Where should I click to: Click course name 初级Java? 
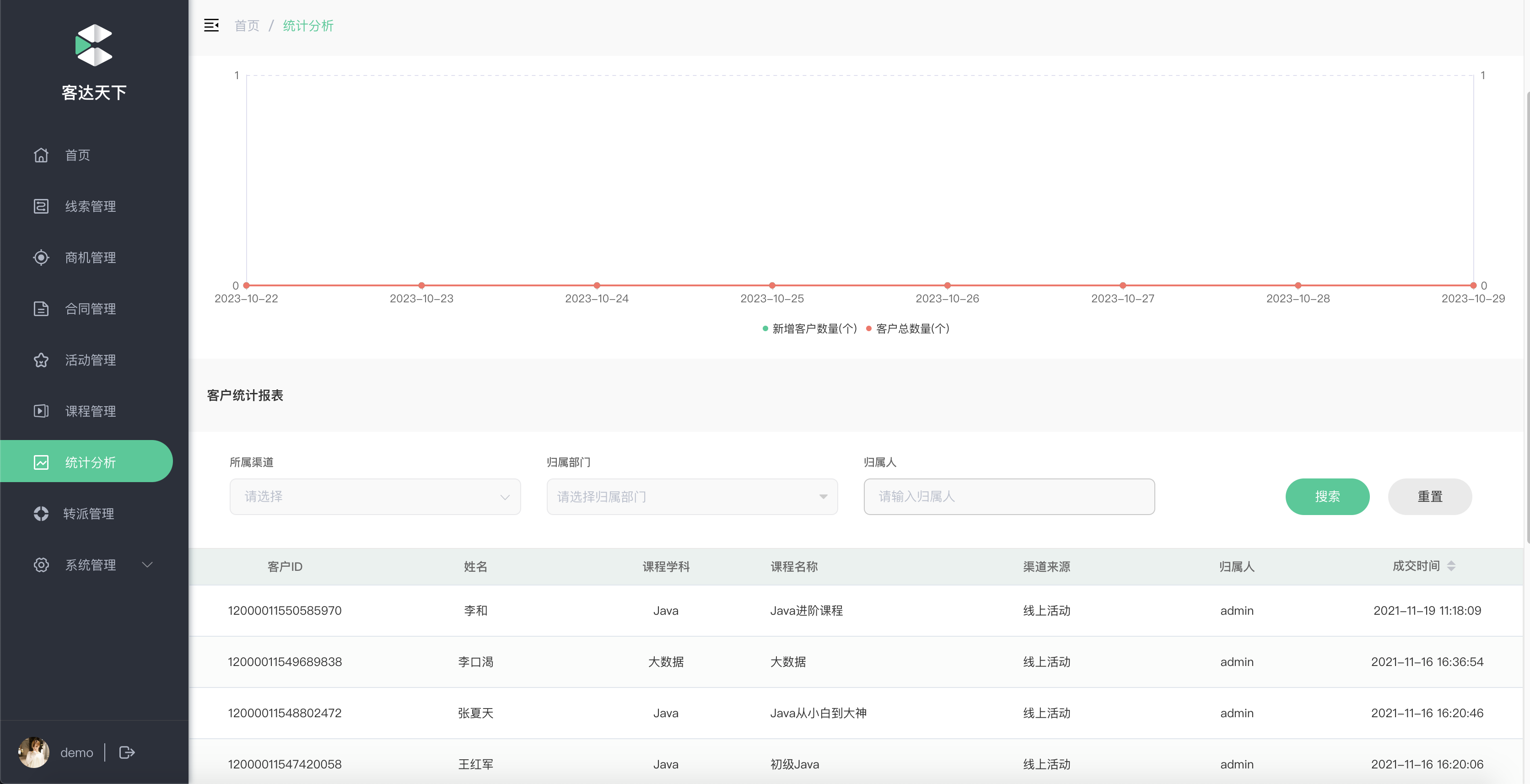(x=795, y=764)
